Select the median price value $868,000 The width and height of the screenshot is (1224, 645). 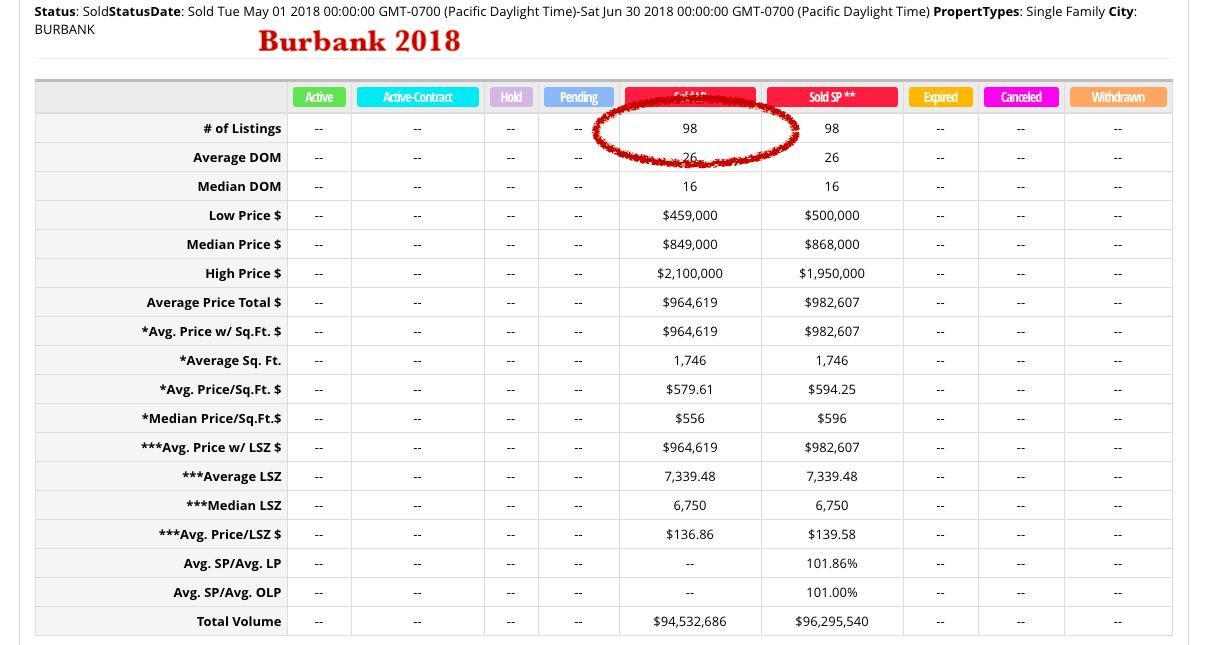pyautogui.click(x=832, y=244)
